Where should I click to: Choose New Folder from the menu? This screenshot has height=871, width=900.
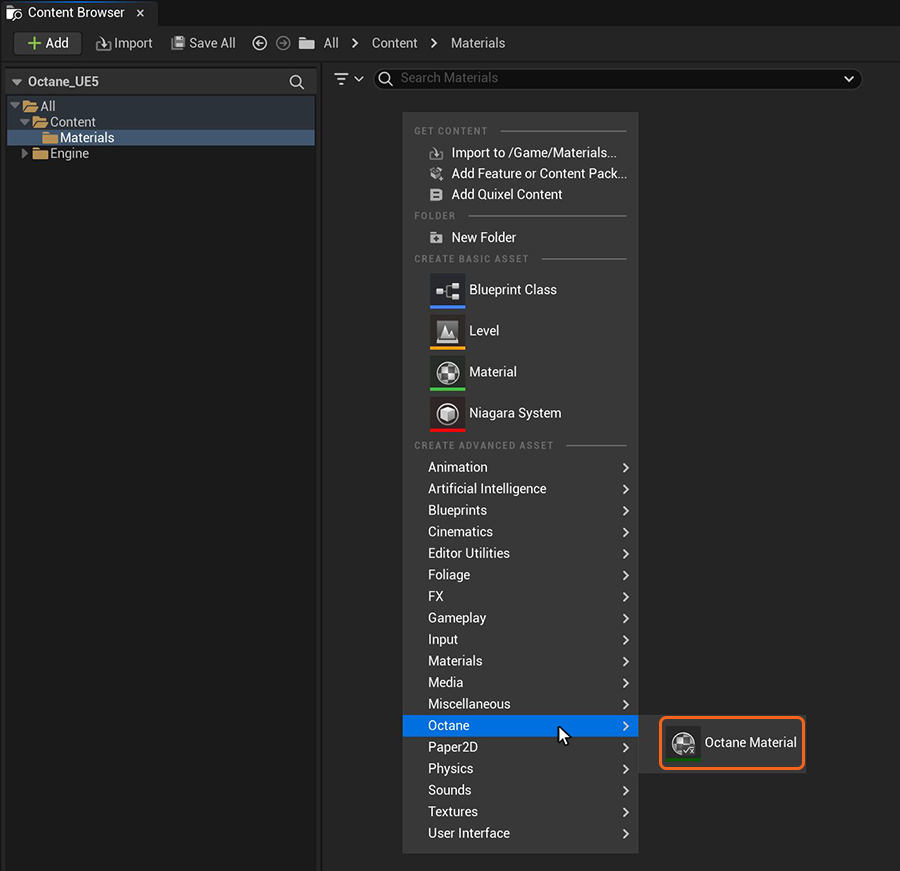pyautogui.click(x=520, y=237)
